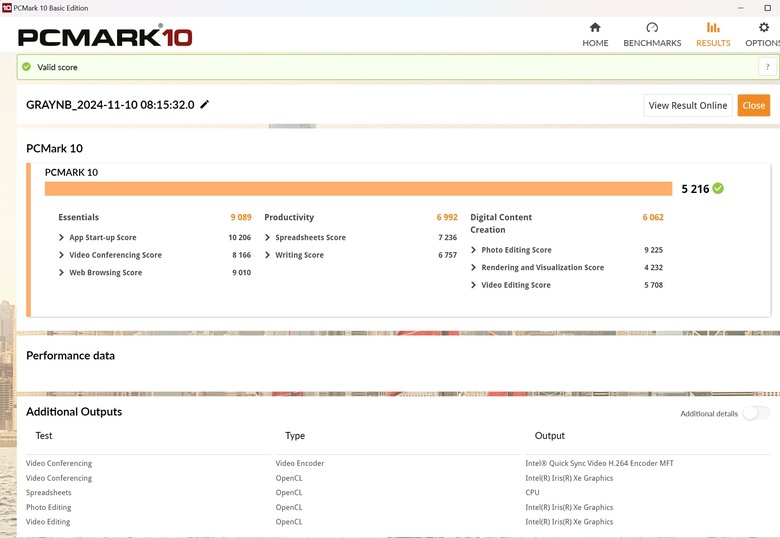Click App Start-up score value 10 206

click(239, 238)
